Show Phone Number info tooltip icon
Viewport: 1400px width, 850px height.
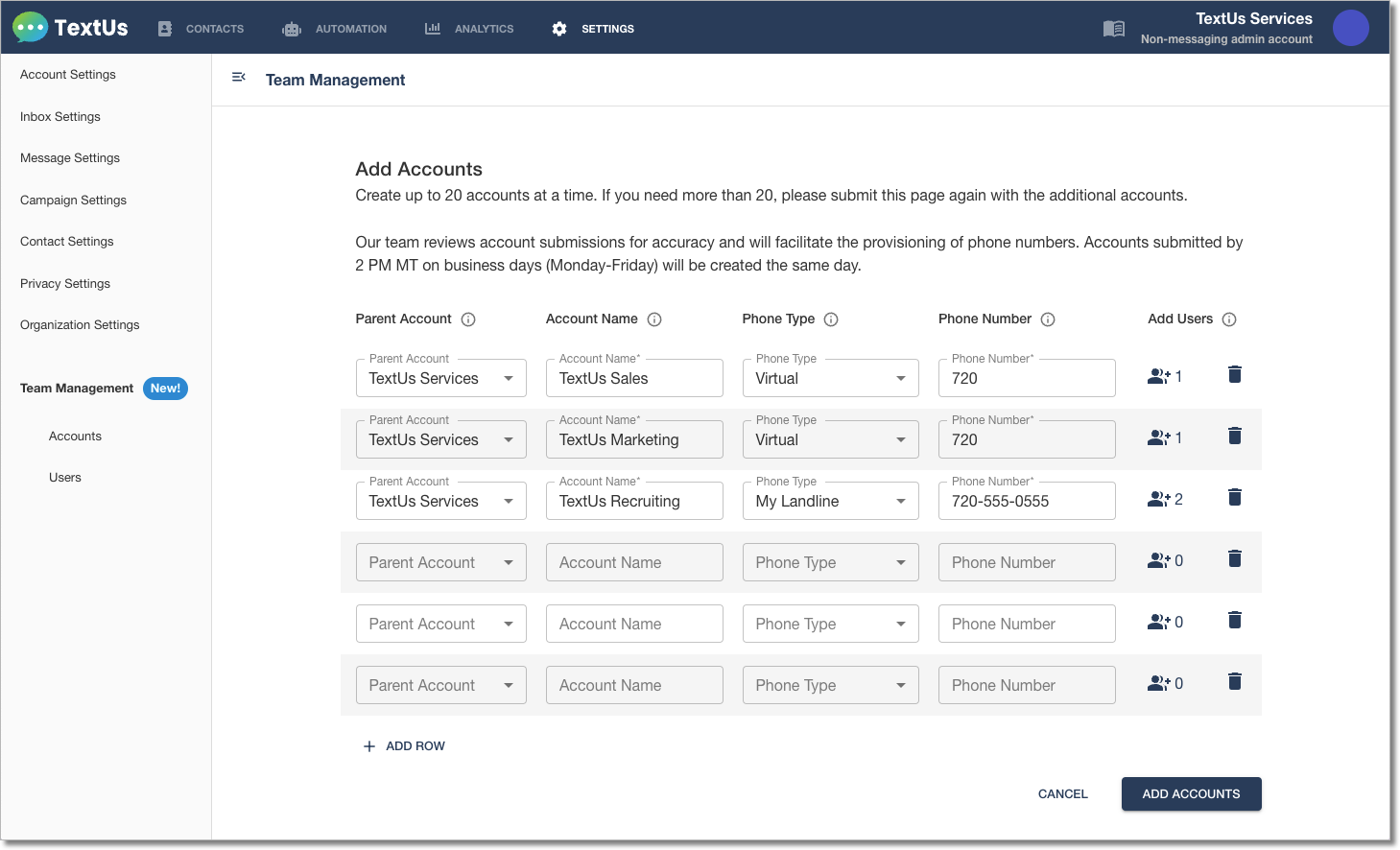[1048, 319]
